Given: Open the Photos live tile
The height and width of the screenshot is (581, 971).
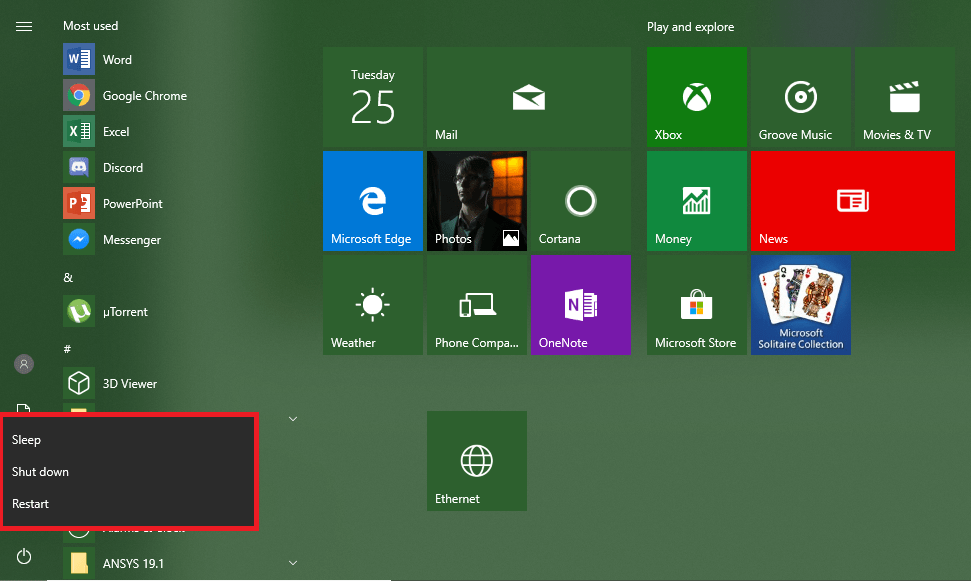Looking at the screenshot, I should [477, 201].
